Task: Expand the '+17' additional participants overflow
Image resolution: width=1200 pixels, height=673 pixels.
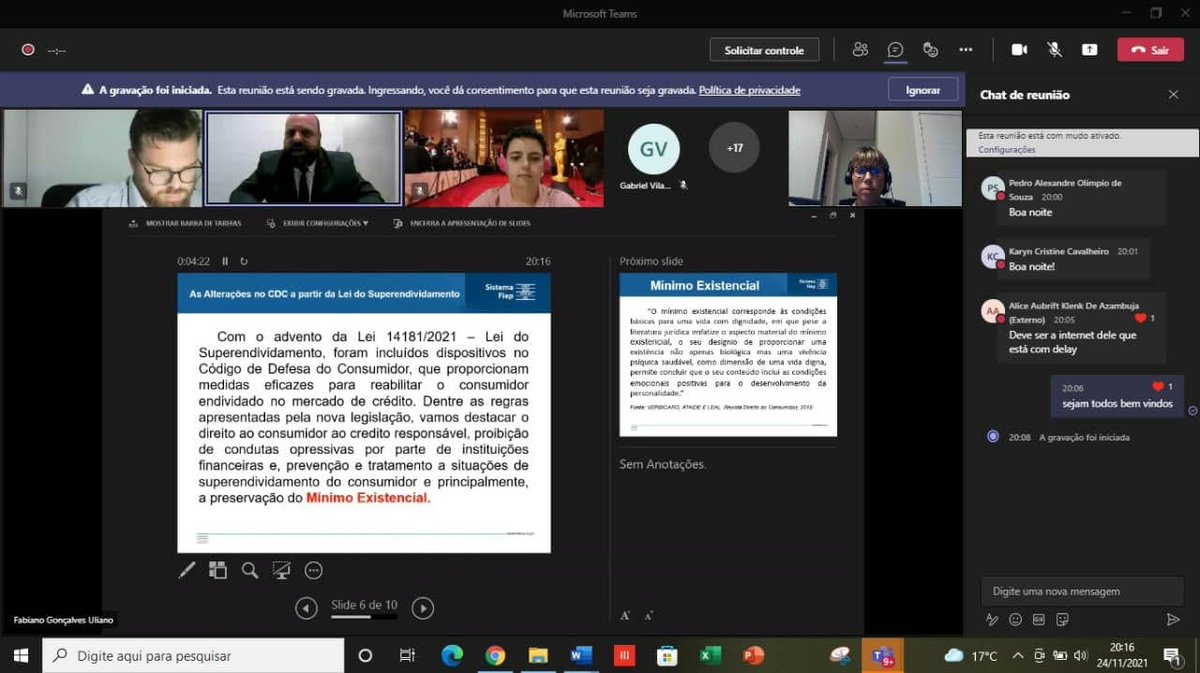Action: 734,148
